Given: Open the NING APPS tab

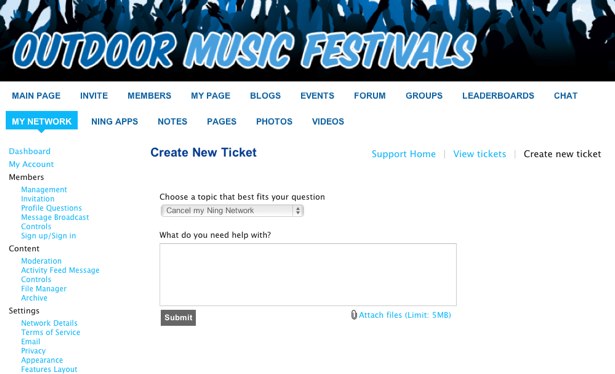Looking at the screenshot, I should 115,122.
